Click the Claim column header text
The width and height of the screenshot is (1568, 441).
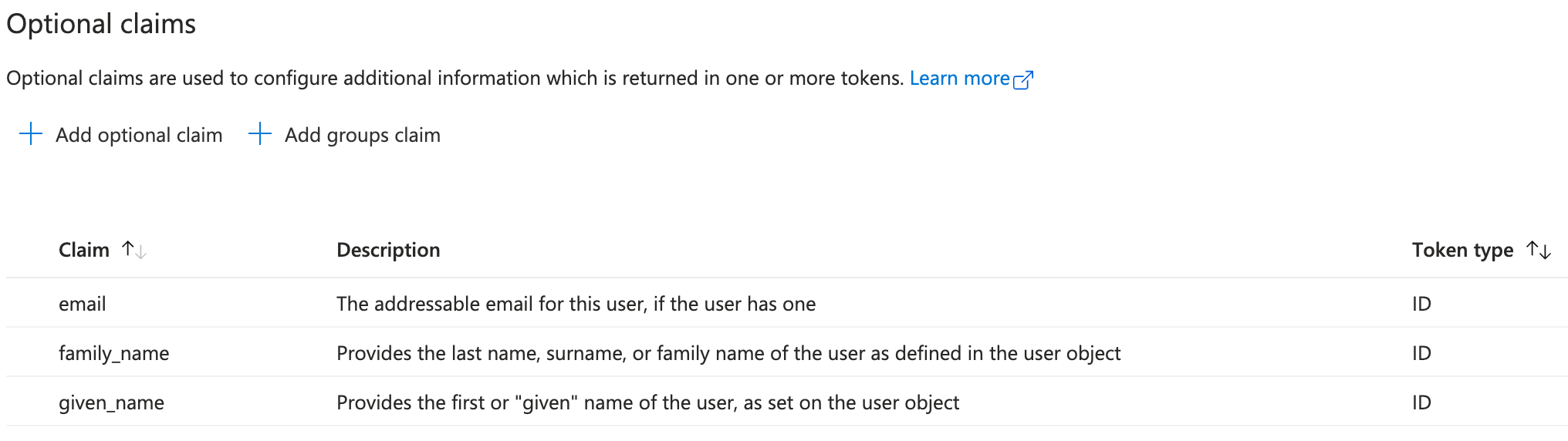84,250
